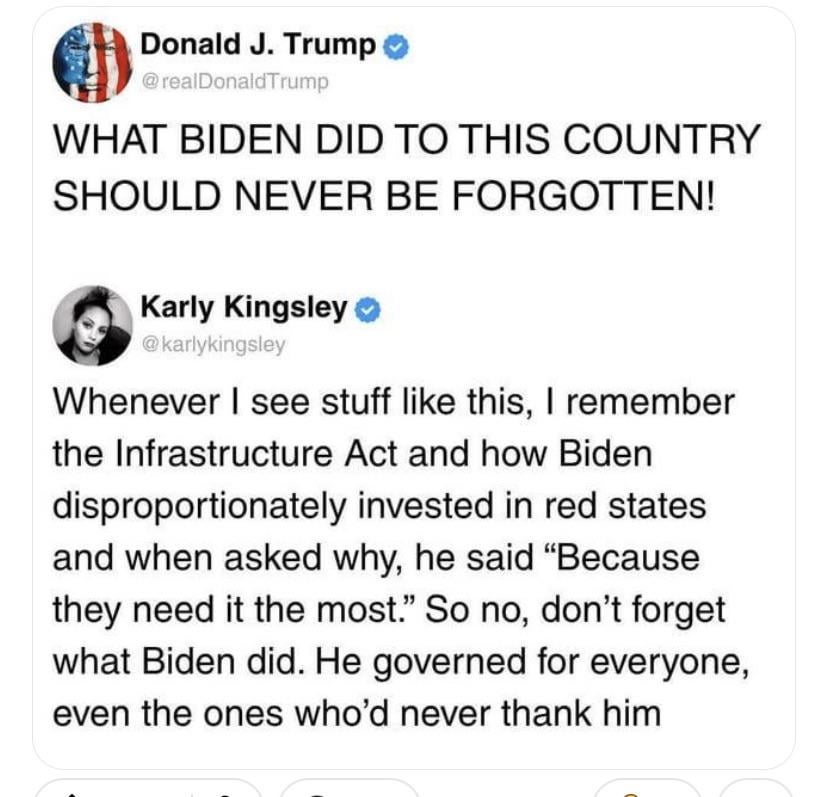Image resolution: width=828 pixels, height=797 pixels.
Task: Click the Karly Kingsley display name
Action: (244, 308)
